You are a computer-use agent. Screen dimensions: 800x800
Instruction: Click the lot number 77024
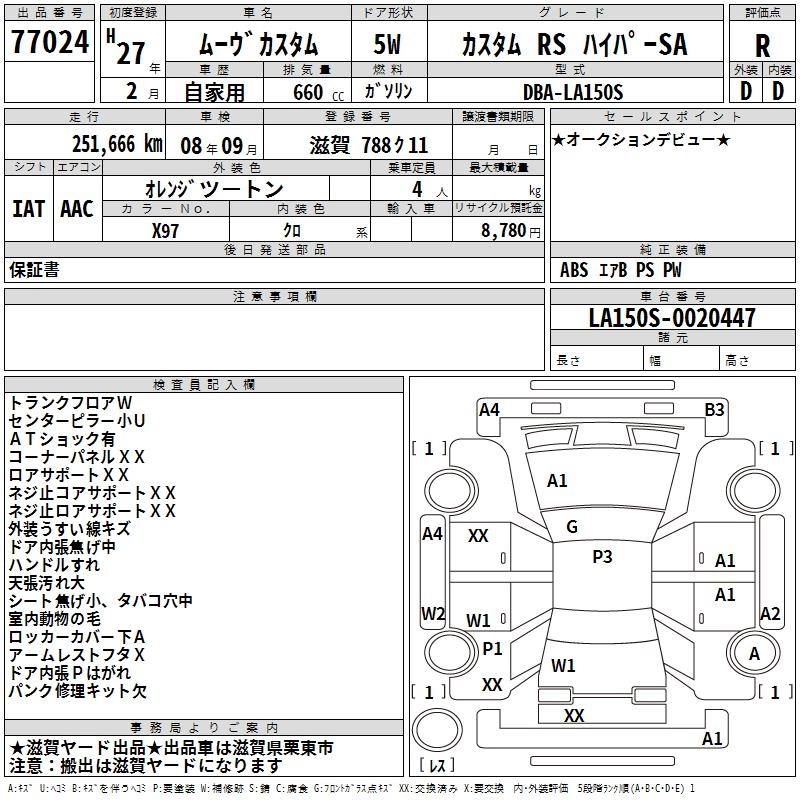[x=50, y=45]
